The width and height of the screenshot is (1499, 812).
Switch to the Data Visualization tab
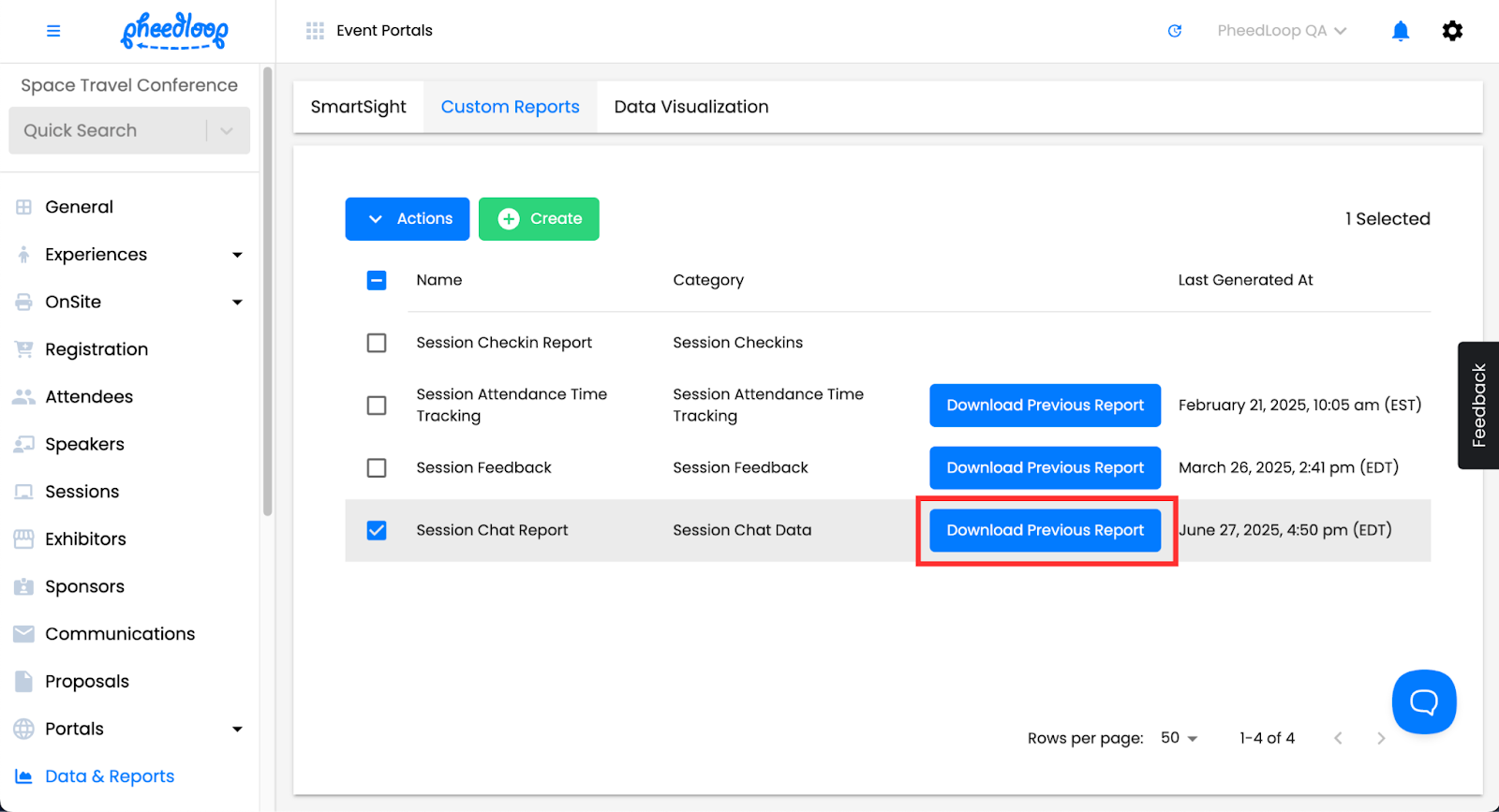click(x=691, y=107)
